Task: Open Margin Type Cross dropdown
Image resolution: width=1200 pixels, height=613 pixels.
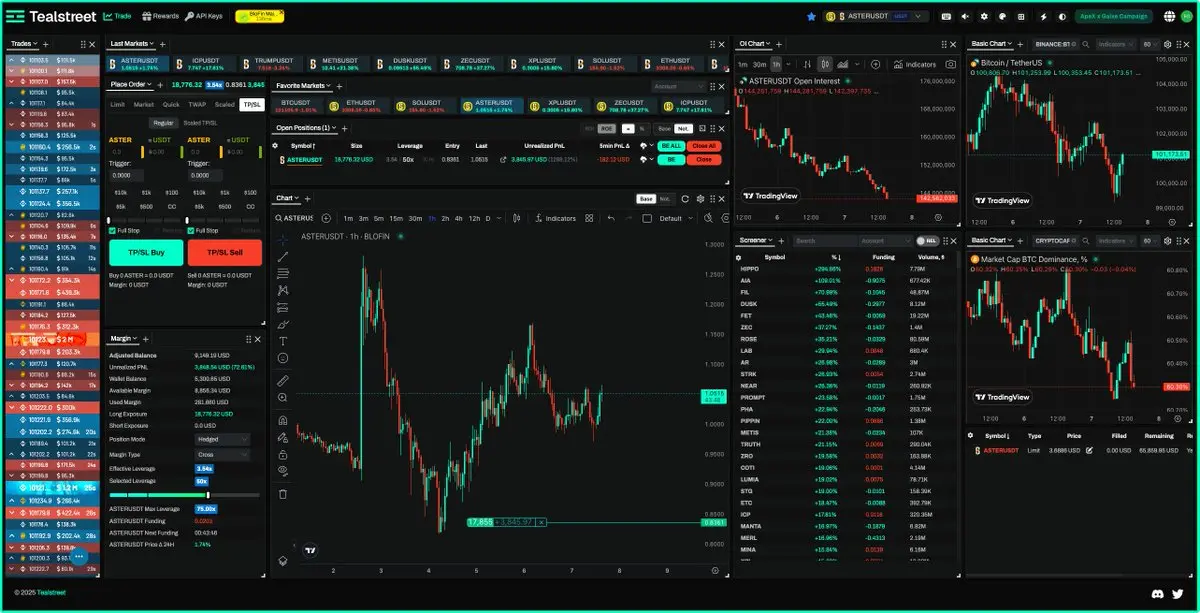Action: coord(224,454)
